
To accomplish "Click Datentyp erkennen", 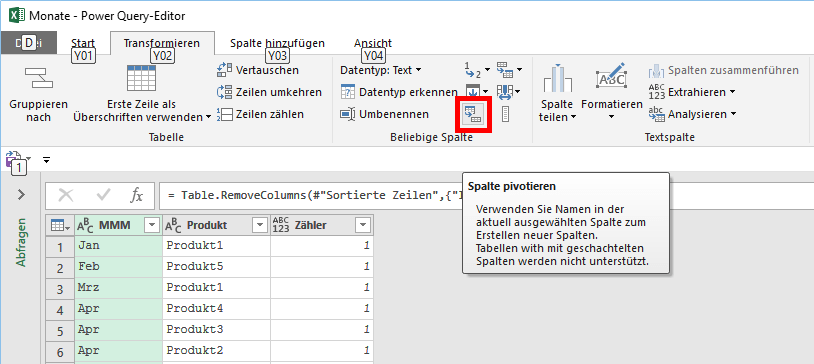I will tap(399, 92).
